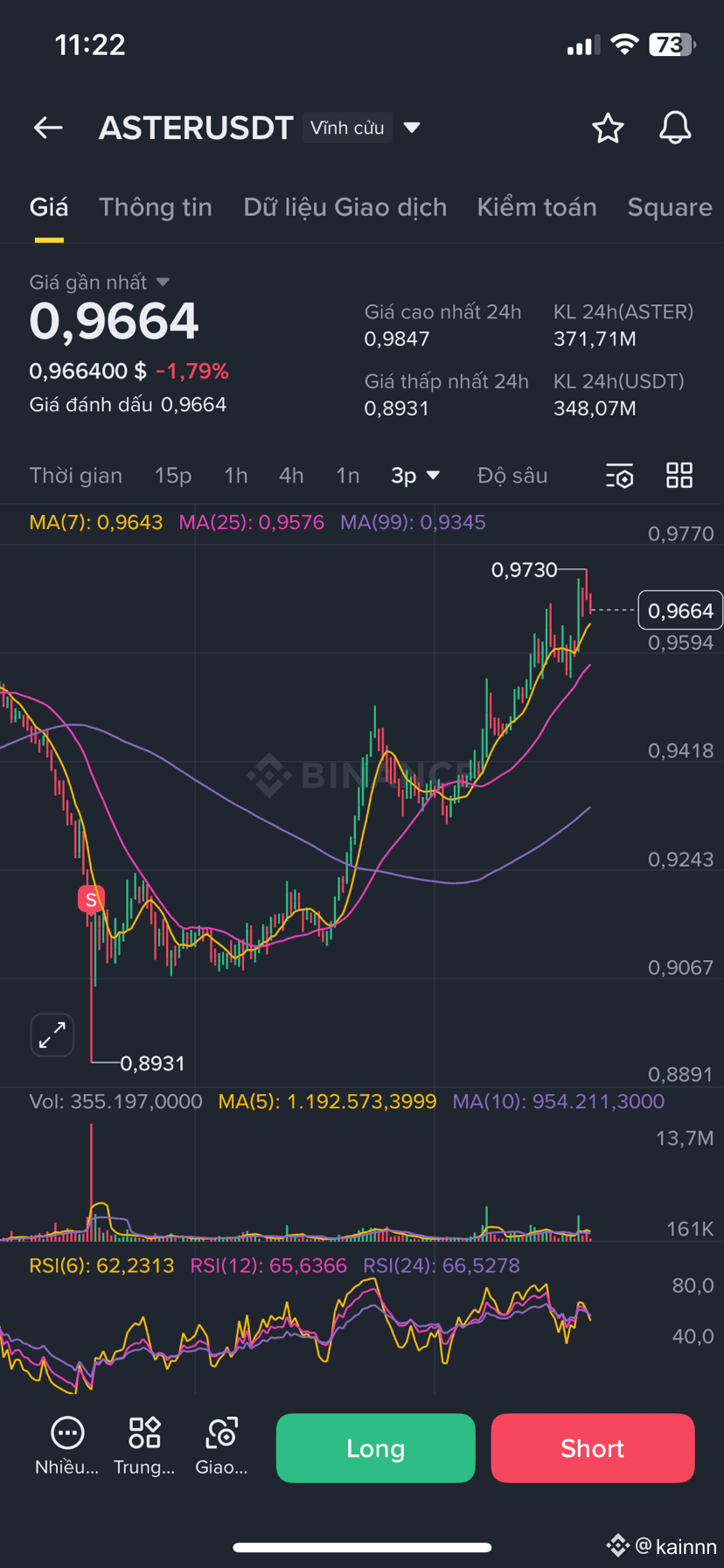
Task: Select the 15p timeframe
Action: click(173, 475)
